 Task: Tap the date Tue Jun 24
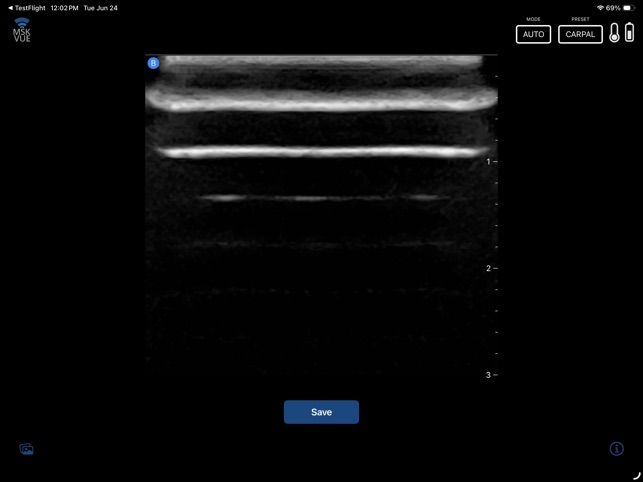tap(100, 8)
